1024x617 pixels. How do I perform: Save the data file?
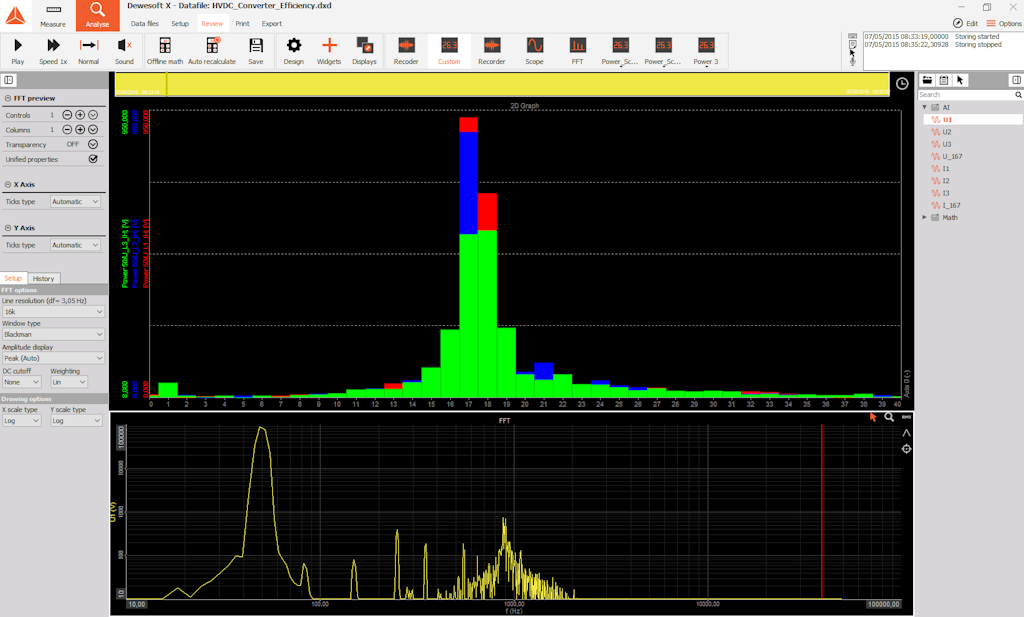[256, 51]
